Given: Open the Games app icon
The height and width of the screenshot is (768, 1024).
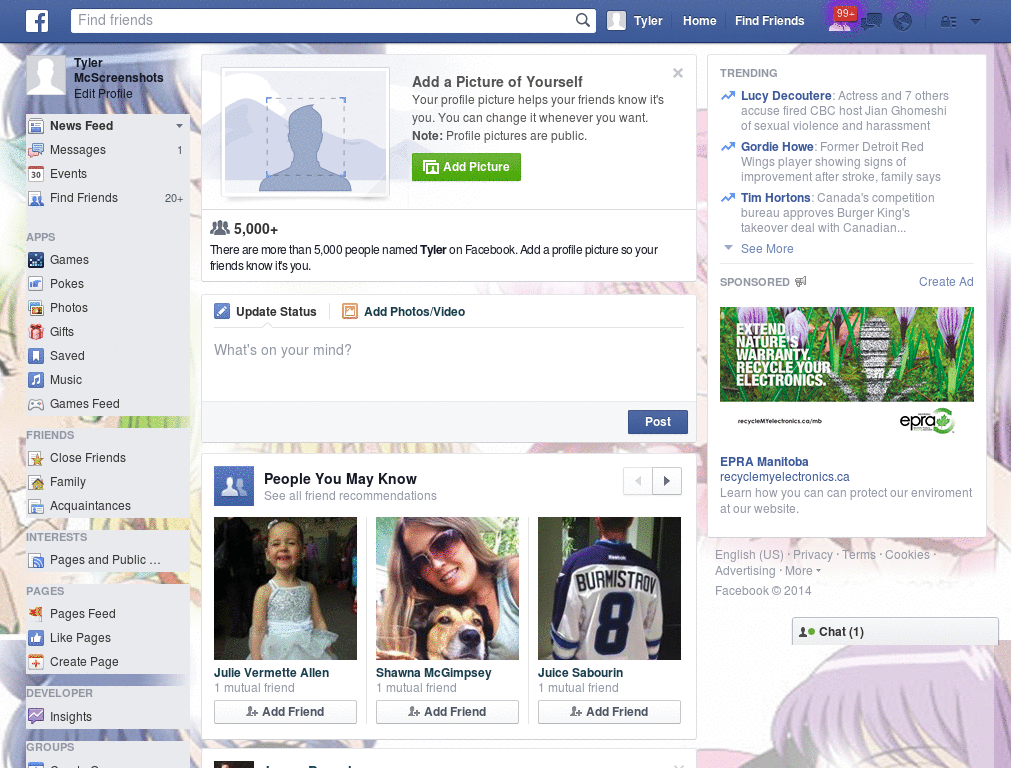Looking at the screenshot, I should pyautogui.click(x=36, y=260).
